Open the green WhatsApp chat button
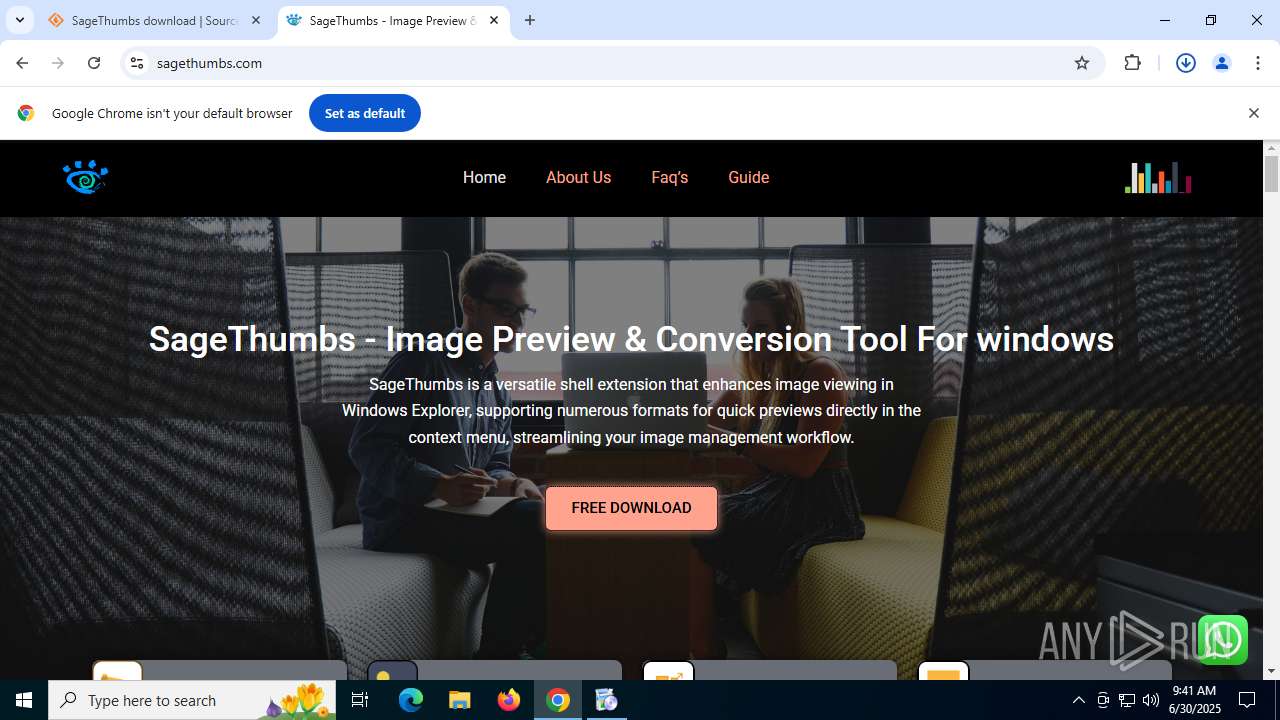1280x720 pixels. 1222,640
